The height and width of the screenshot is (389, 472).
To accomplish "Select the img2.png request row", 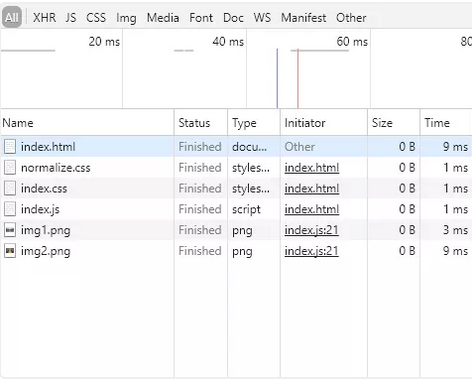I will [x=236, y=251].
